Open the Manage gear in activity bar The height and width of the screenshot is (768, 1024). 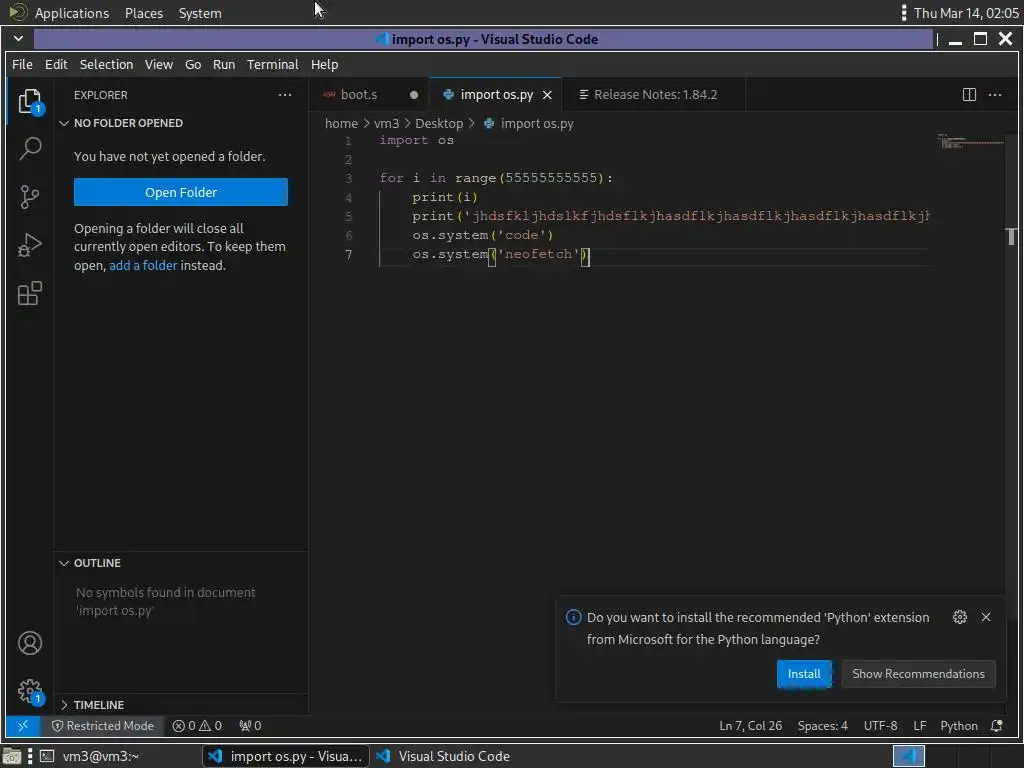click(x=29, y=690)
